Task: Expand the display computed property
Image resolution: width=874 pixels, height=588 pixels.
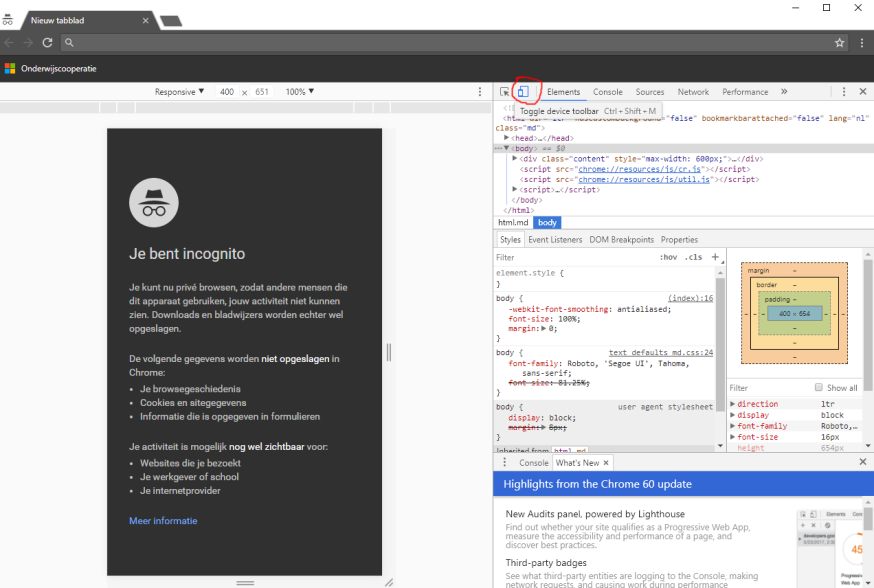Action: pos(733,415)
